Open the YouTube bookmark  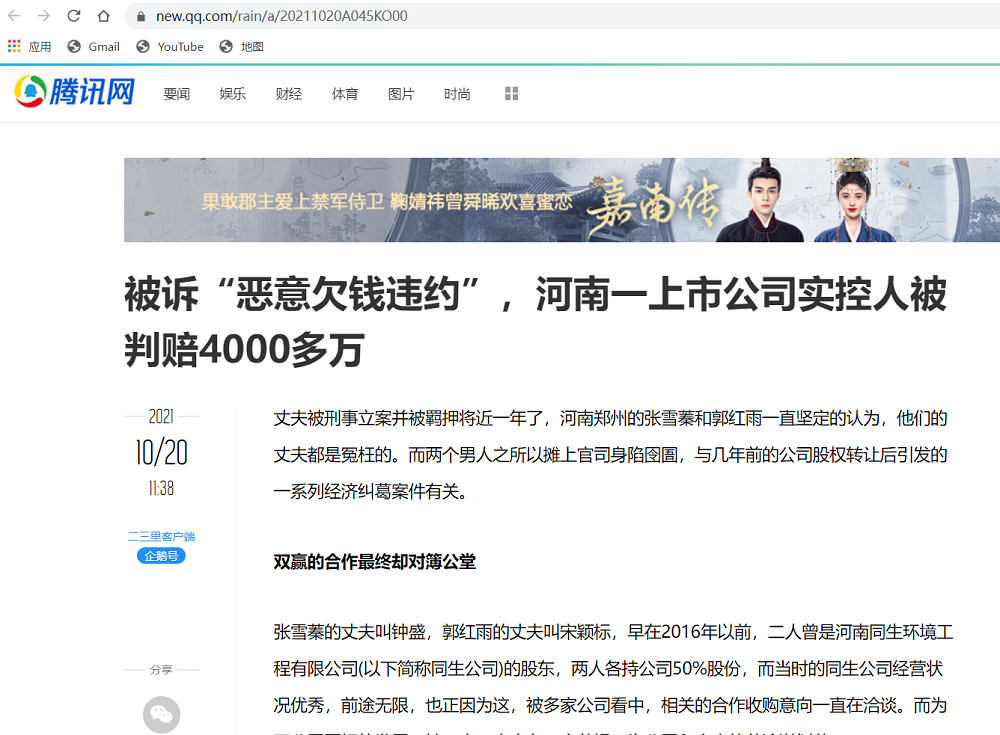point(170,46)
